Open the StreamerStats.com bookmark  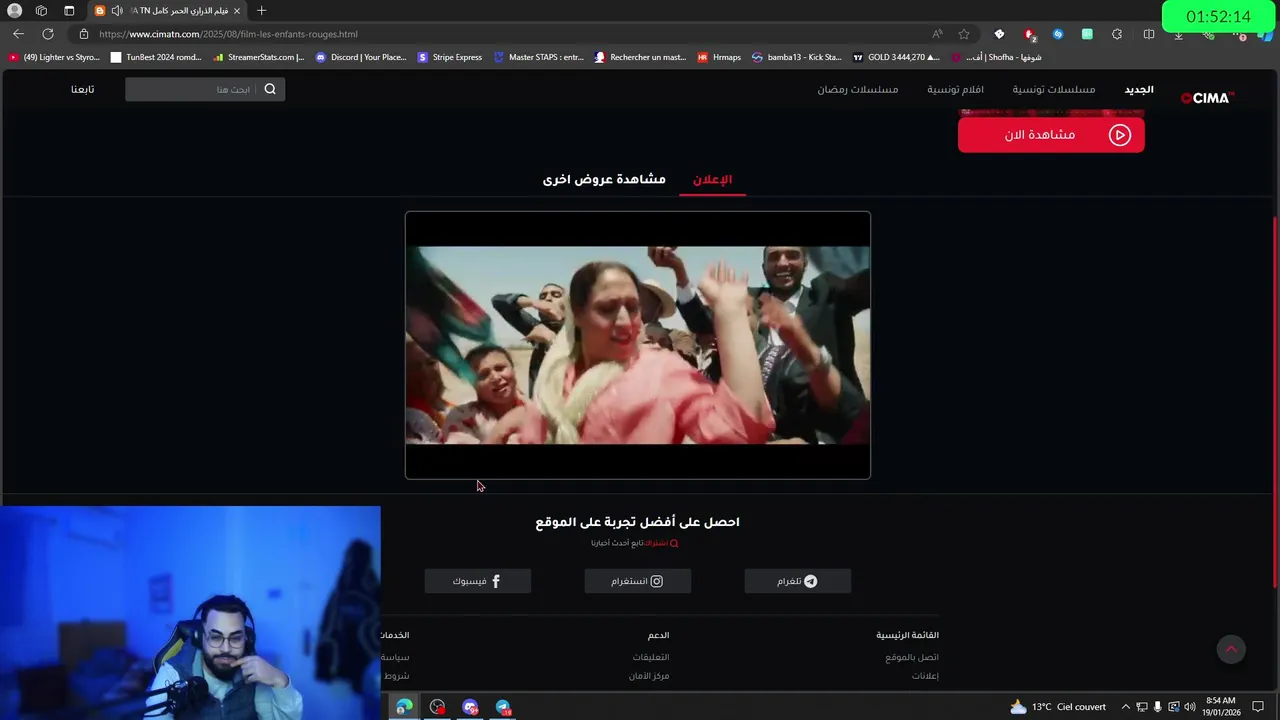(x=258, y=57)
